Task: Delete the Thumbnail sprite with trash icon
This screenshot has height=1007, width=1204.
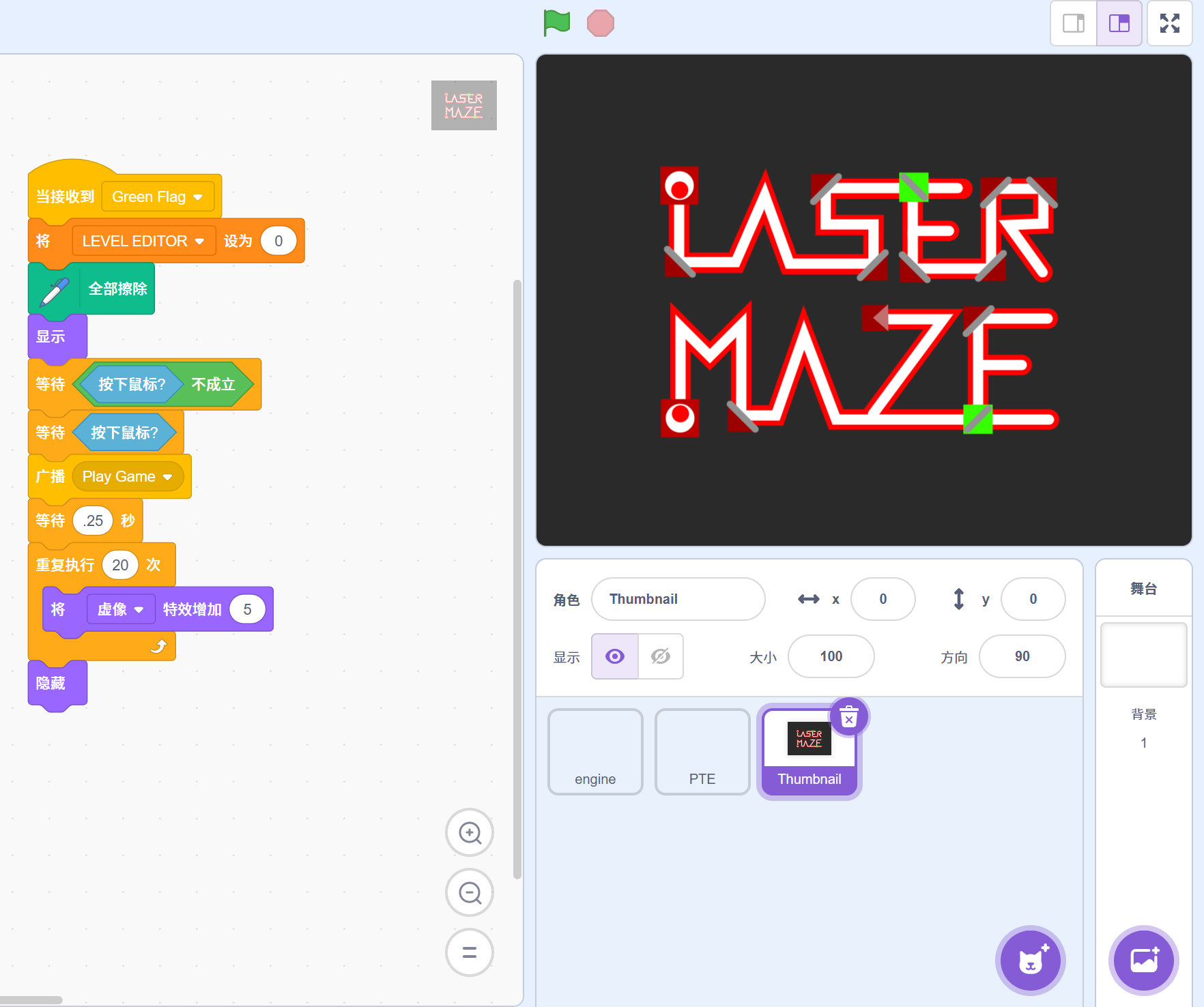Action: [848, 717]
